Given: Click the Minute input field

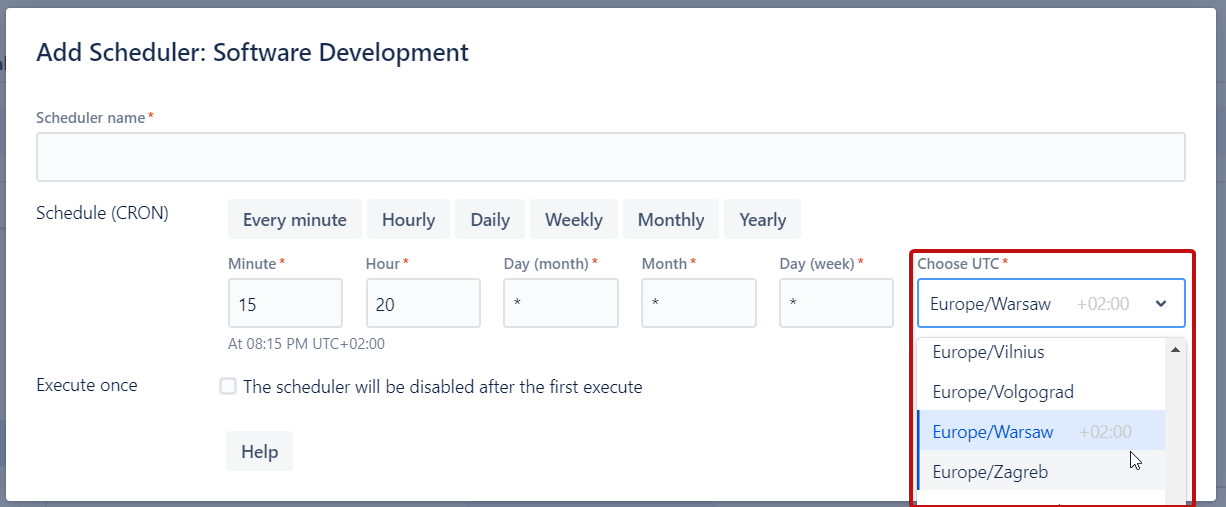Looking at the screenshot, I should click(x=285, y=303).
